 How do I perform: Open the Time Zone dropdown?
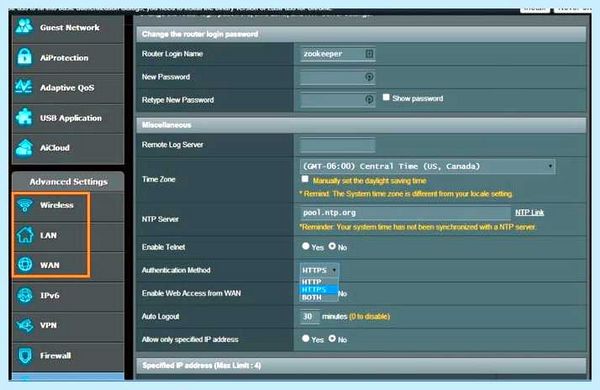coord(427,166)
